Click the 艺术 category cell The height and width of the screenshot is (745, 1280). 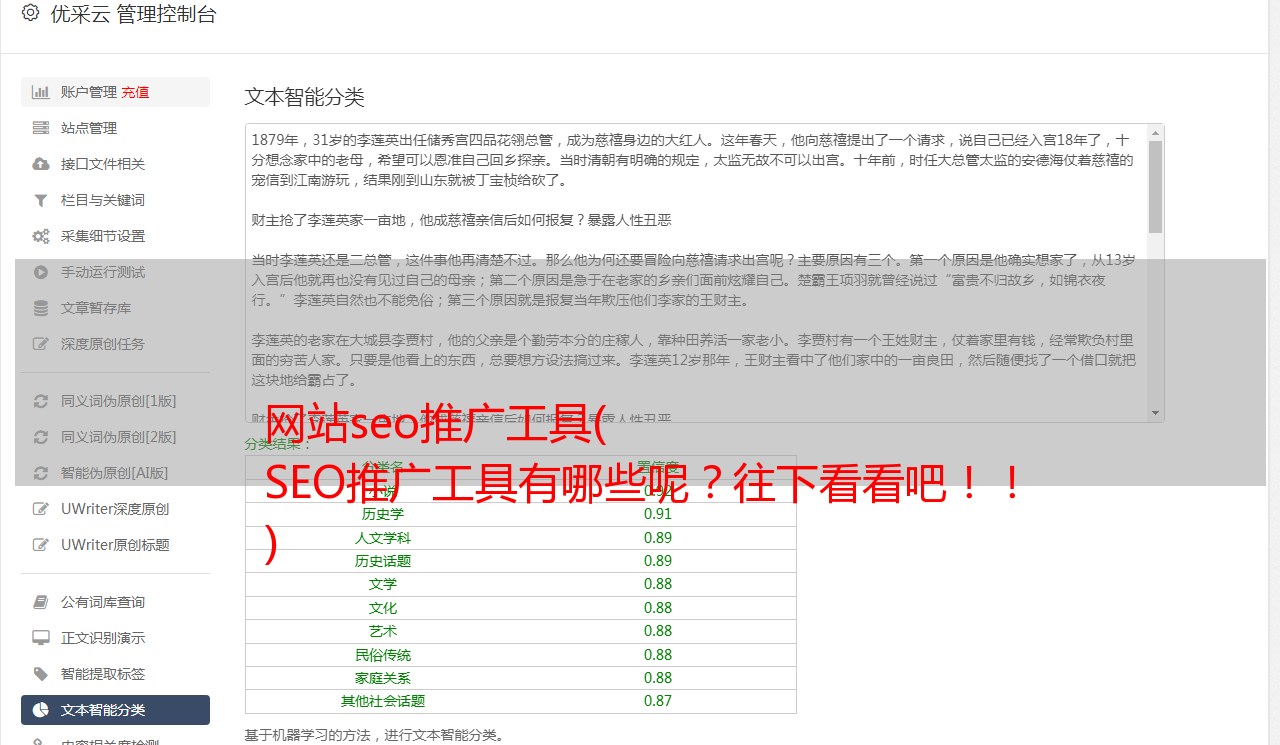click(383, 631)
